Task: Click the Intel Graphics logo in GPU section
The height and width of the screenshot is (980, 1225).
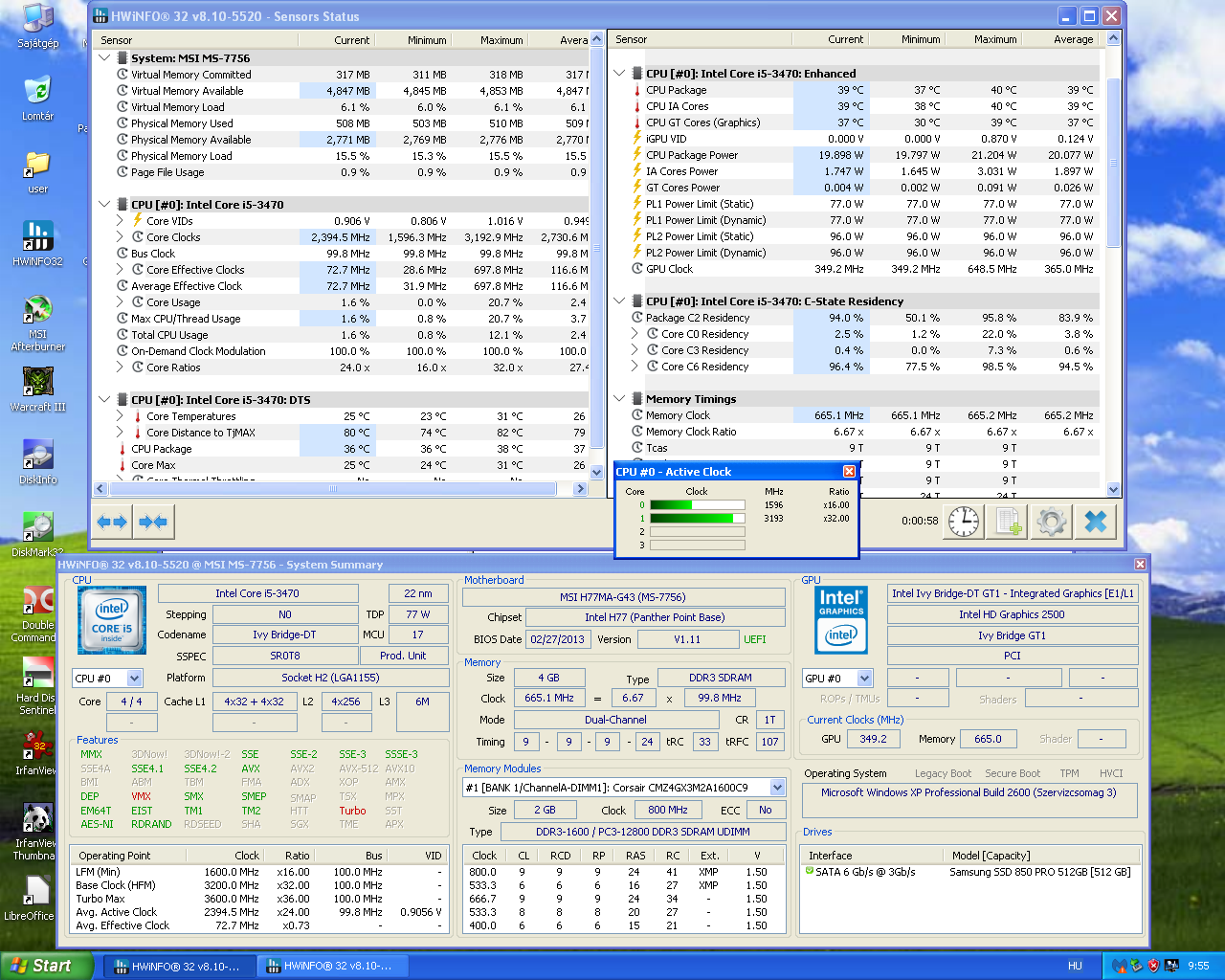Action: (x=841, y=620)
